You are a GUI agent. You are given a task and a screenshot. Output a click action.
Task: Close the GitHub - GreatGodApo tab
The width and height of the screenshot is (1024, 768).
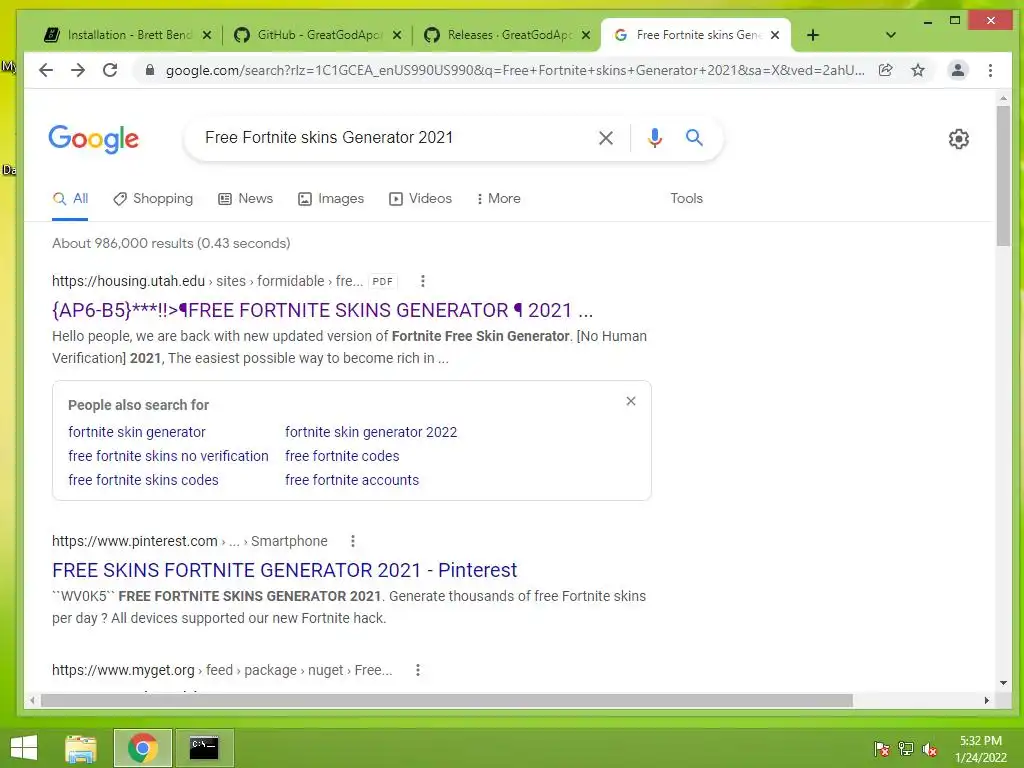[x=396, y=35]
